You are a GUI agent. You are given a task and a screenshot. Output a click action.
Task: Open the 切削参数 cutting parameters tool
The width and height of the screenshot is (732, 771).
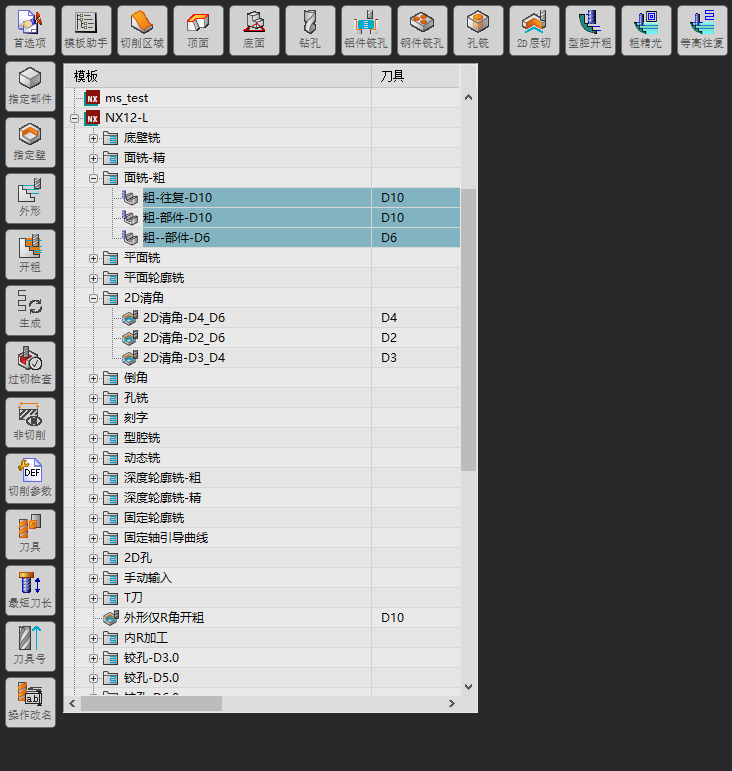(x=30, y=478)
